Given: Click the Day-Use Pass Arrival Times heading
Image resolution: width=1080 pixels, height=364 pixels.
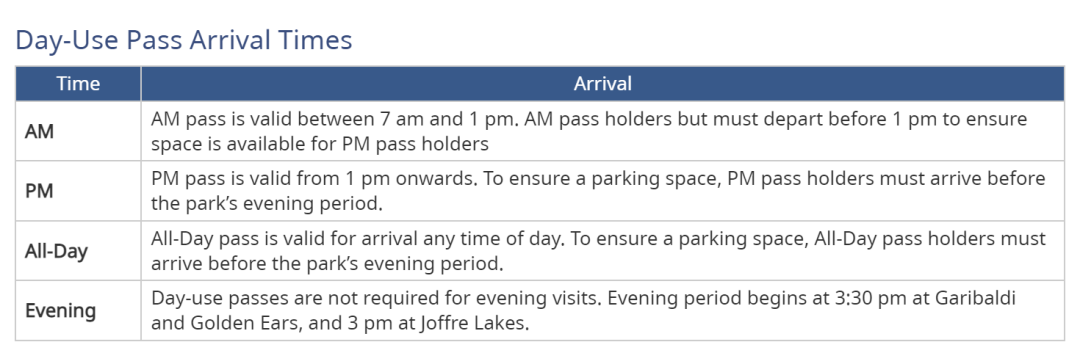Looking at the screenshot, I should click(184, 40).
